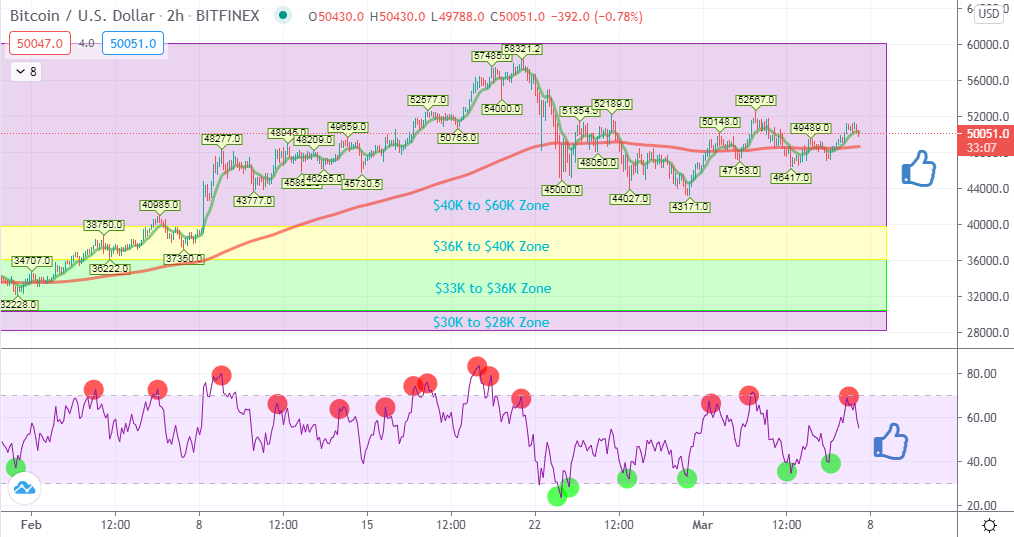Viewport: 1014px width, 537px height.
Task: Click the 4.0 spread value
Action: pos(86,43)
